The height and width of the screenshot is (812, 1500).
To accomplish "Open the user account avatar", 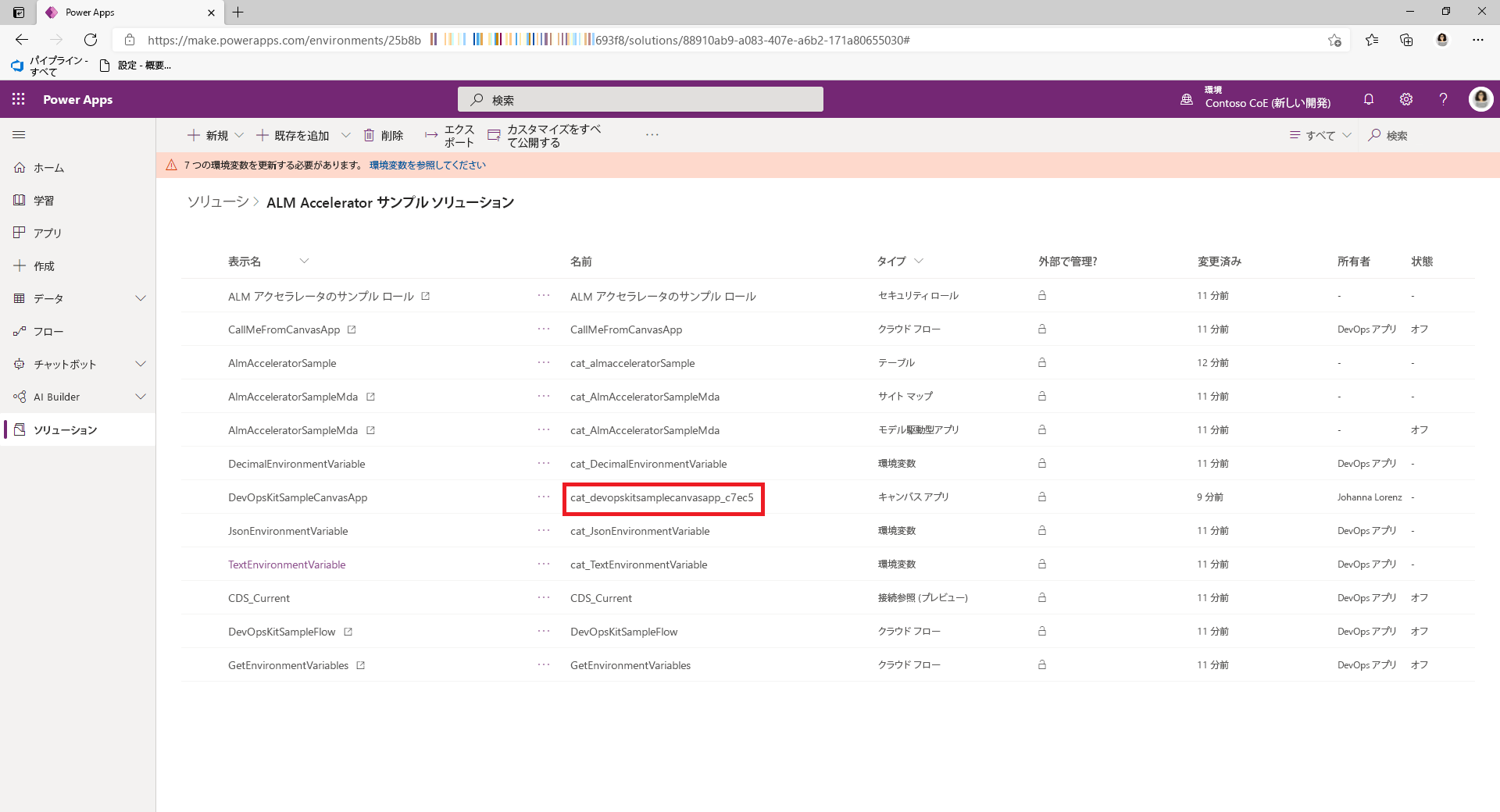I will tap(1480, 99).
